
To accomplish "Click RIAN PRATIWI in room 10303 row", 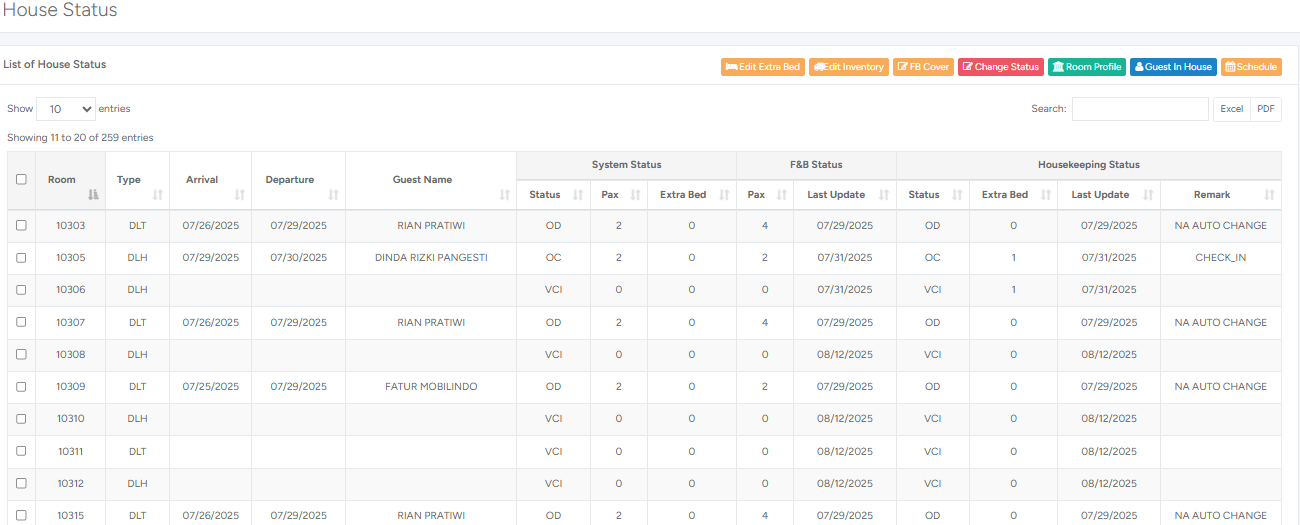I will [x=431, y=226].
